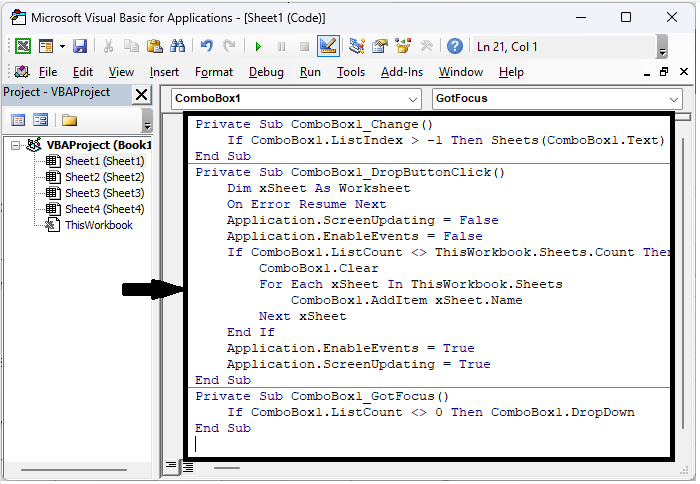Click the line ComboBox1.Clear in code
This screenshot has width=700, height=484.
[318, 268]
